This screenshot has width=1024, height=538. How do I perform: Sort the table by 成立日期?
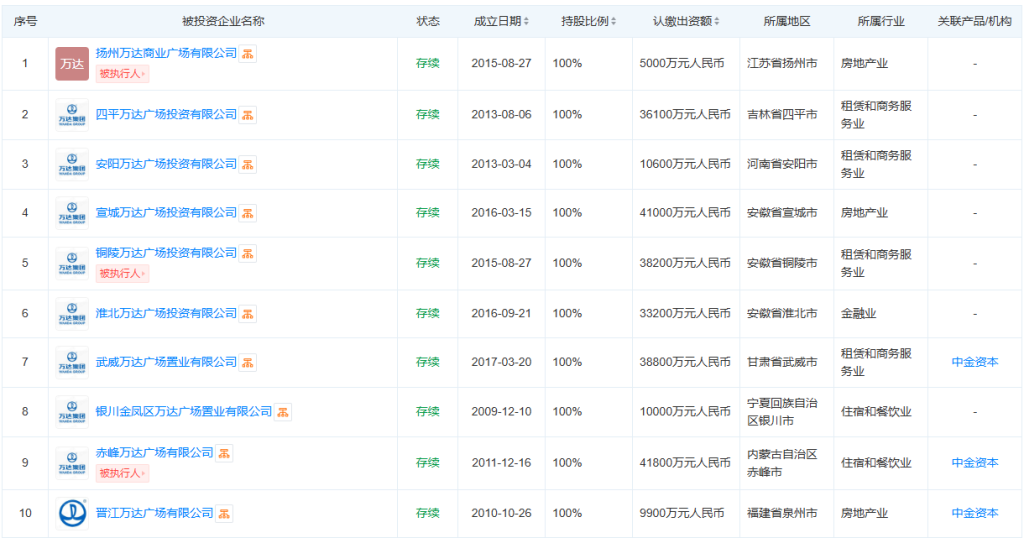click(x=501, y=21)
